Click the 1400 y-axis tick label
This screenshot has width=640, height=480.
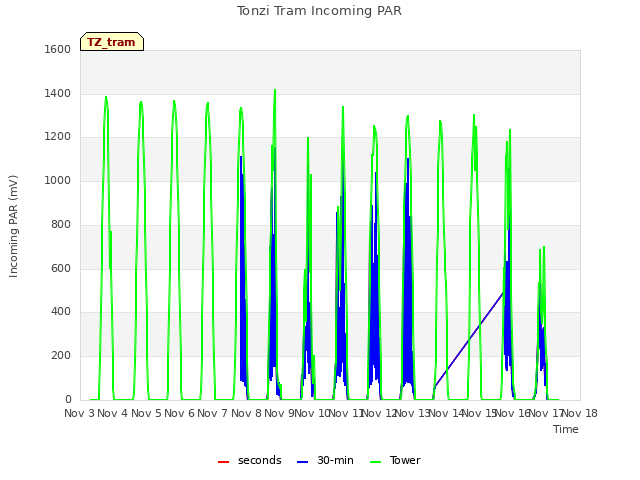tap(58, 93)
